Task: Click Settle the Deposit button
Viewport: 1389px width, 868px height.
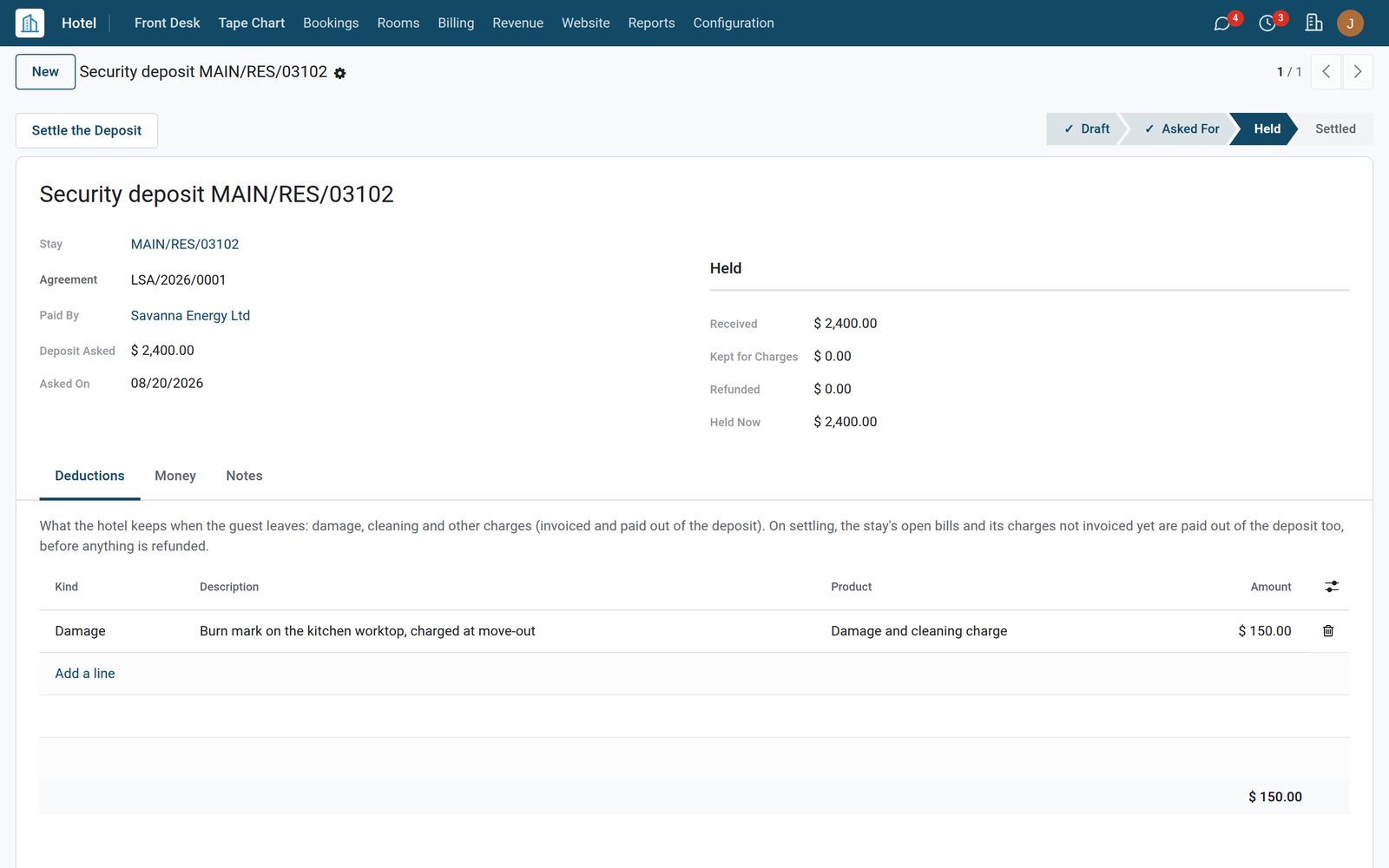Action: 87,130
